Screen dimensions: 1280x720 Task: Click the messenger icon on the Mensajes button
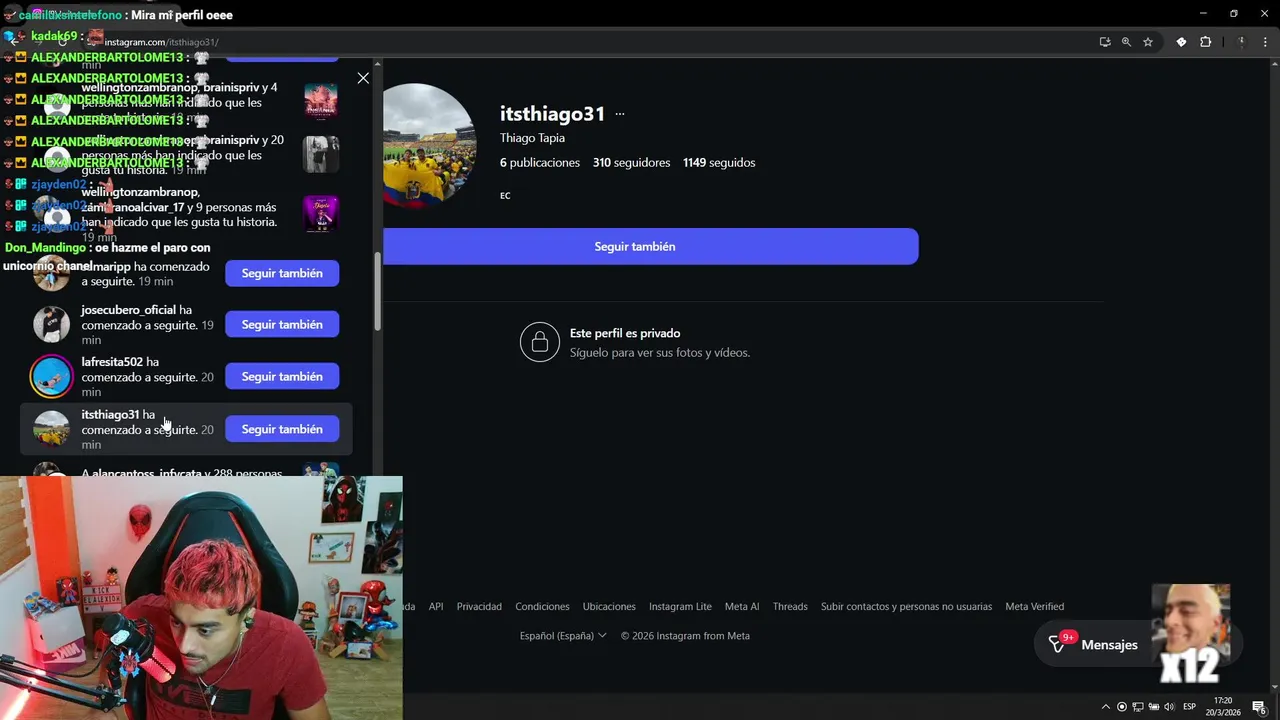tap(1058, 645)
